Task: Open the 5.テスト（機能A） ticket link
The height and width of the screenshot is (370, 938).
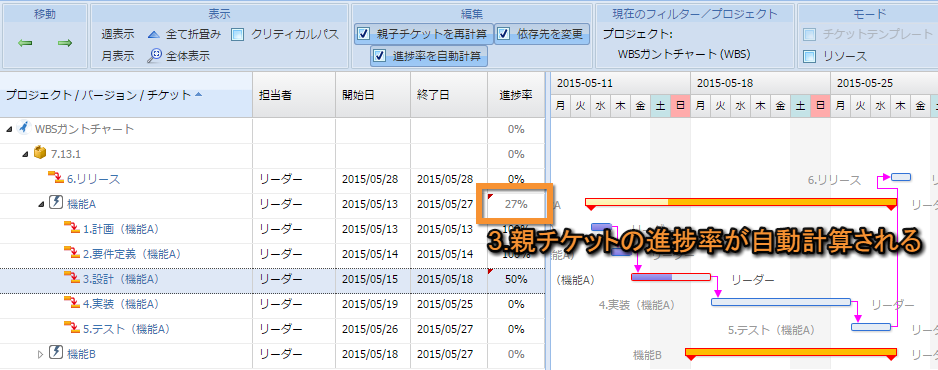Action: [127, 329]
